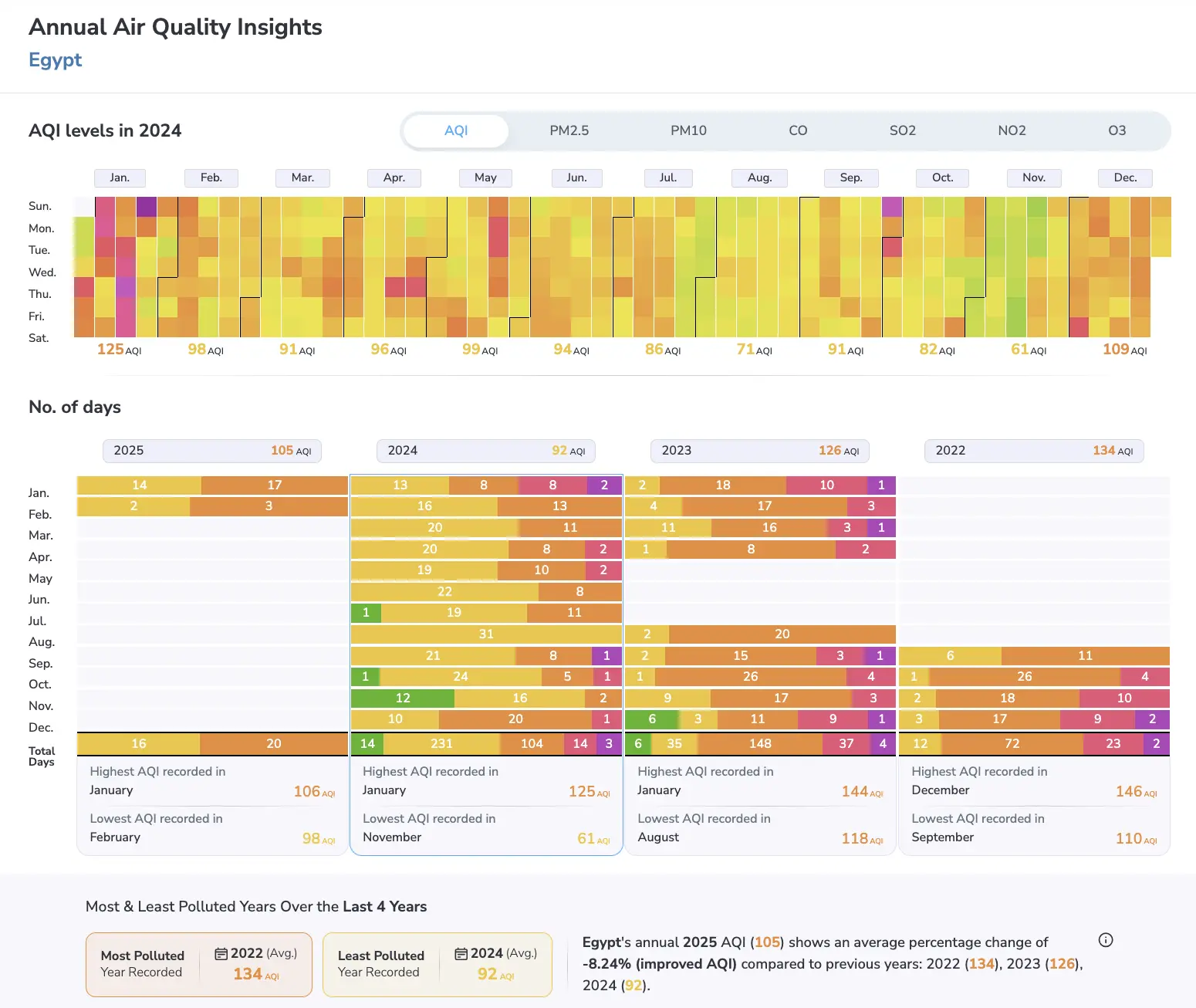The width and height of the screenshot is (1196, 1008).
Task: Click the Most Polluted Year Recorded card
Action: click(x=199, y=965)
